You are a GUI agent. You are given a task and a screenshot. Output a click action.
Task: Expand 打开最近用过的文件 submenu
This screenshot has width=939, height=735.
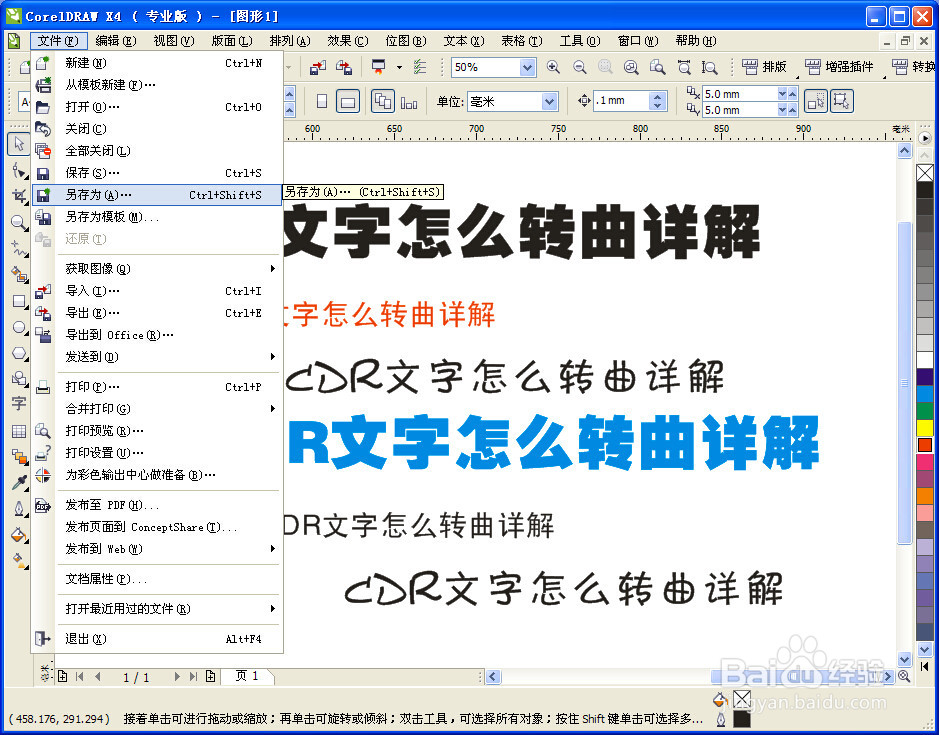pyautogui.click(x=273, y=609)
